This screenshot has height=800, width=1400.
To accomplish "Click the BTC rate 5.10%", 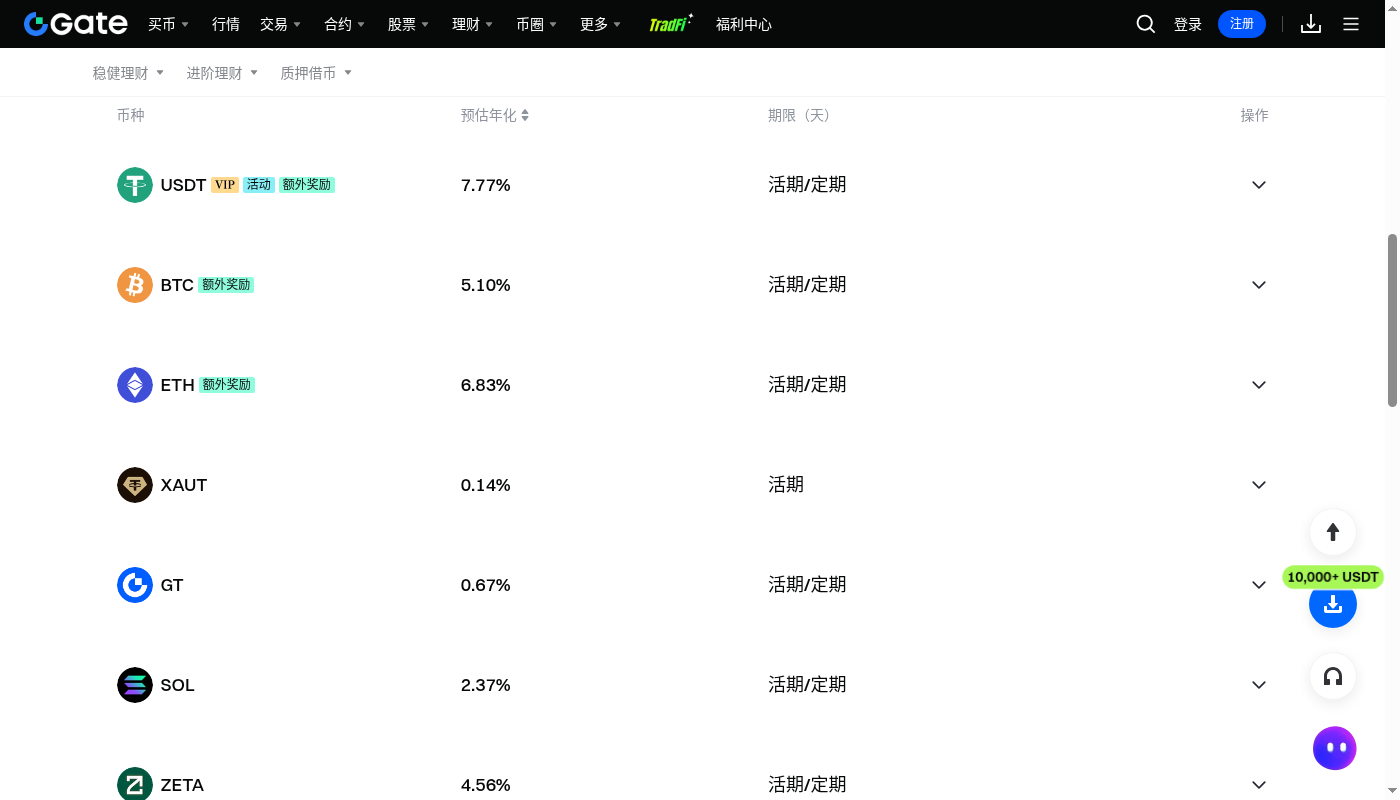I will [x=486, y=285].
